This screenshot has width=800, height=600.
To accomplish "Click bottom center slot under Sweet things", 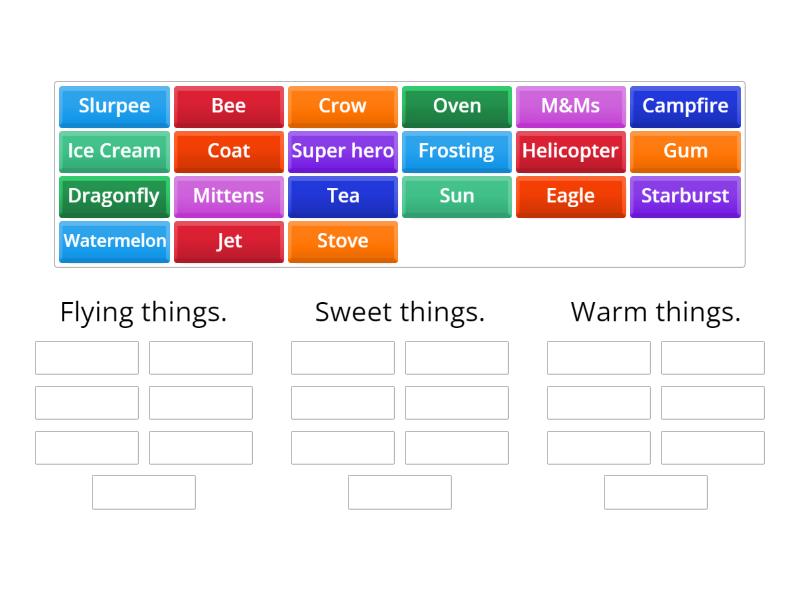I will tap(400, 492).
